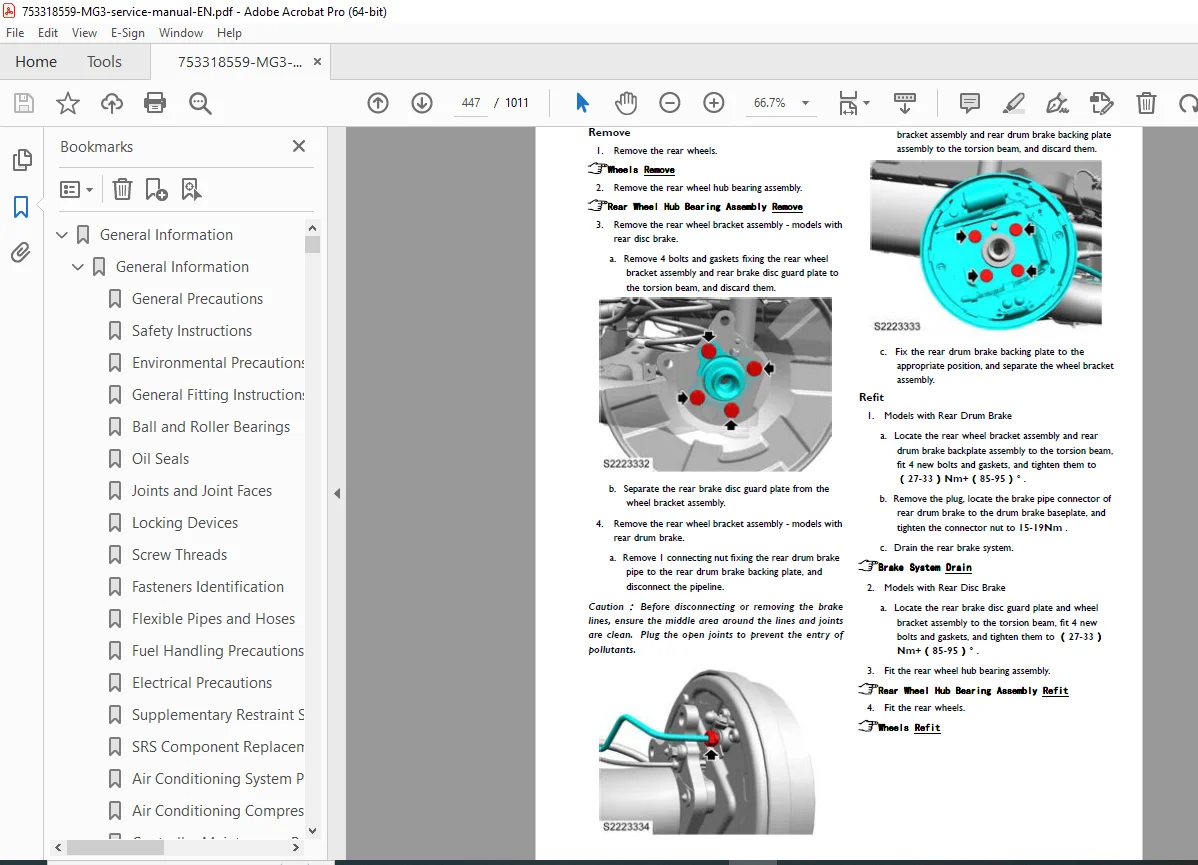Open the Help menu
Image resolution: width=1198 pixels, height=865 pixels.
[x=229, y=33]
